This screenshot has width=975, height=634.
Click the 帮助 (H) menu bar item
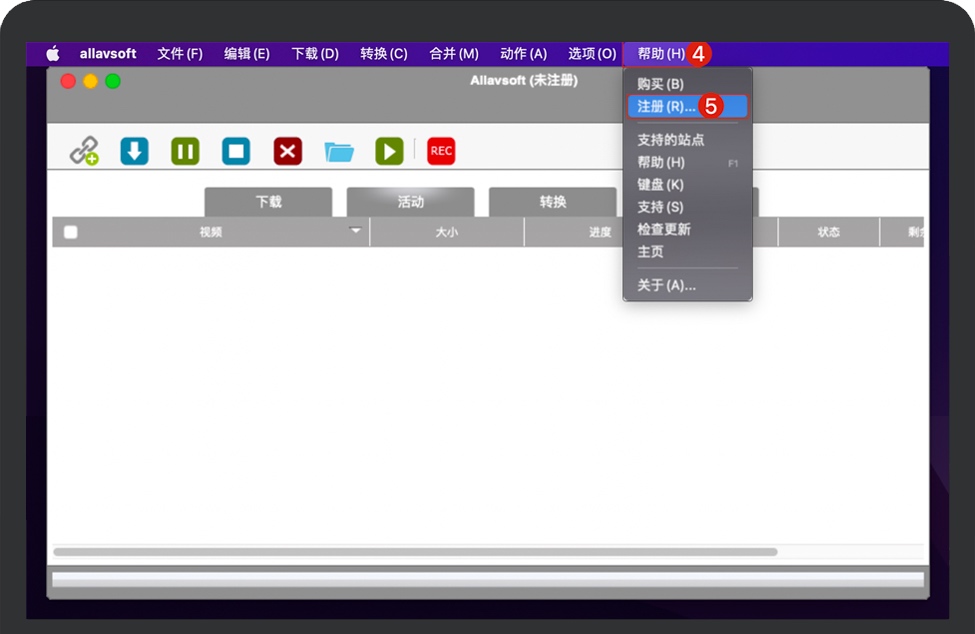[x=661, y=53]
